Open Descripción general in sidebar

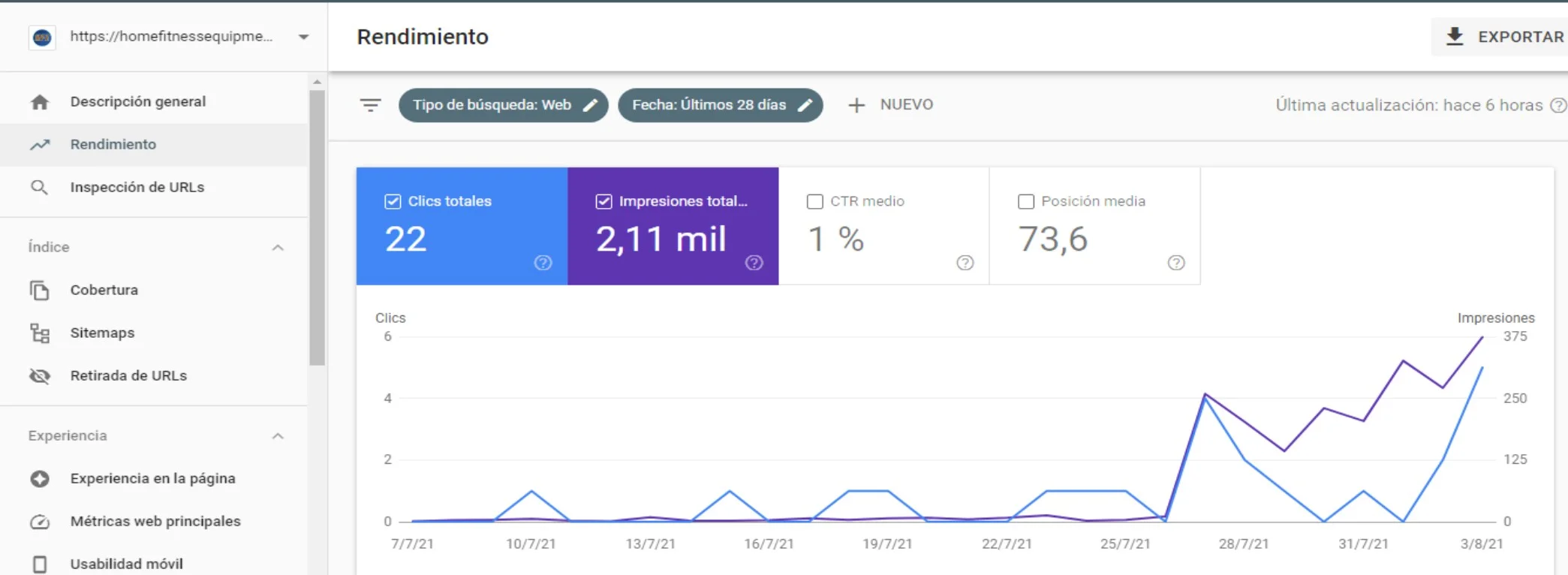pyautogui.click(x=137, y=101)
